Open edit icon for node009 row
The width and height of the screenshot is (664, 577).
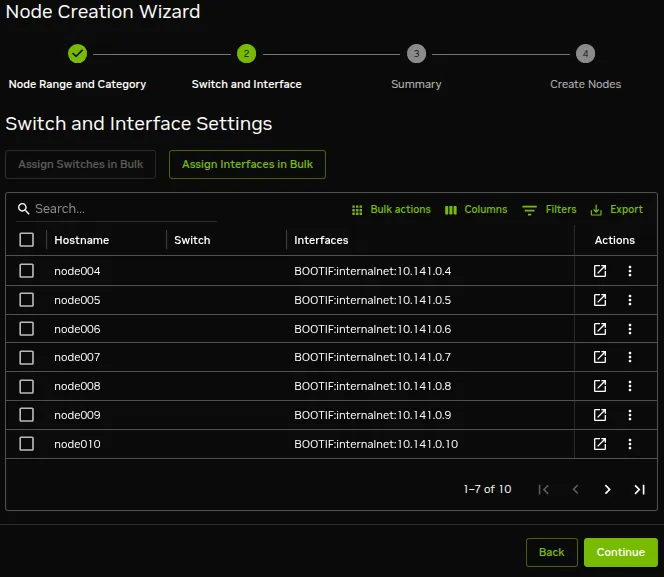point(600,415)
